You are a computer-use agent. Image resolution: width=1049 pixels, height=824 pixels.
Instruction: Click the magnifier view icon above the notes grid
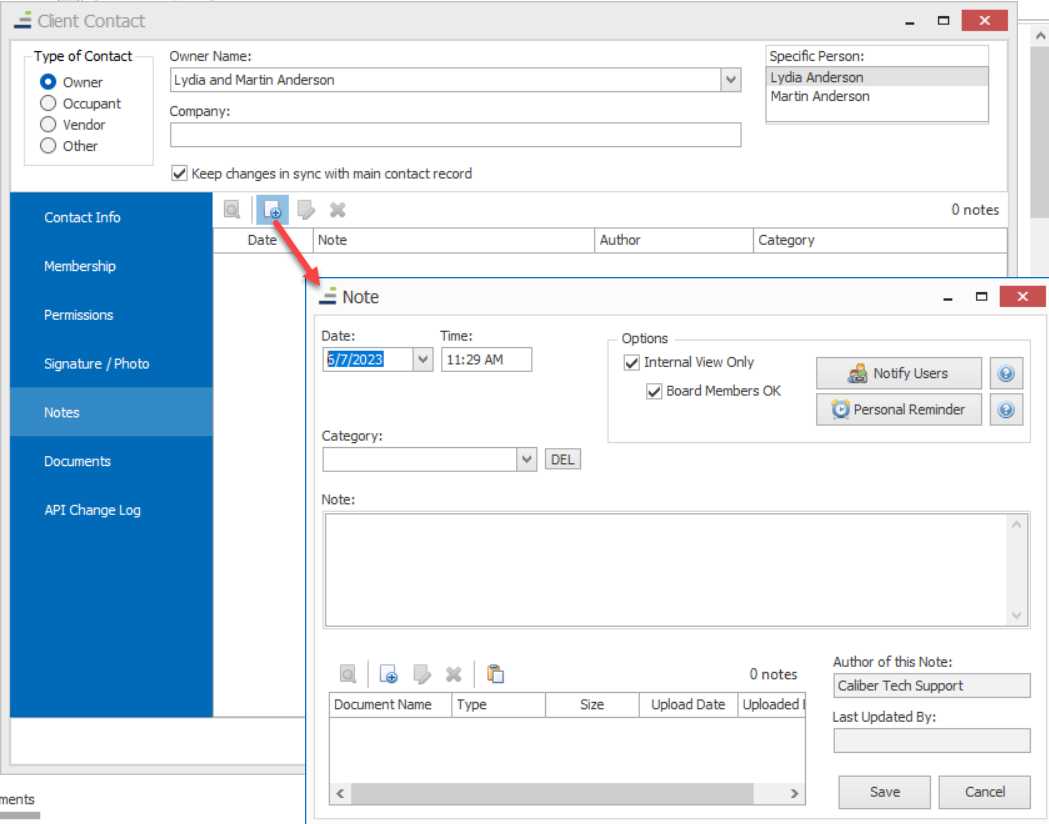(231, 209)
